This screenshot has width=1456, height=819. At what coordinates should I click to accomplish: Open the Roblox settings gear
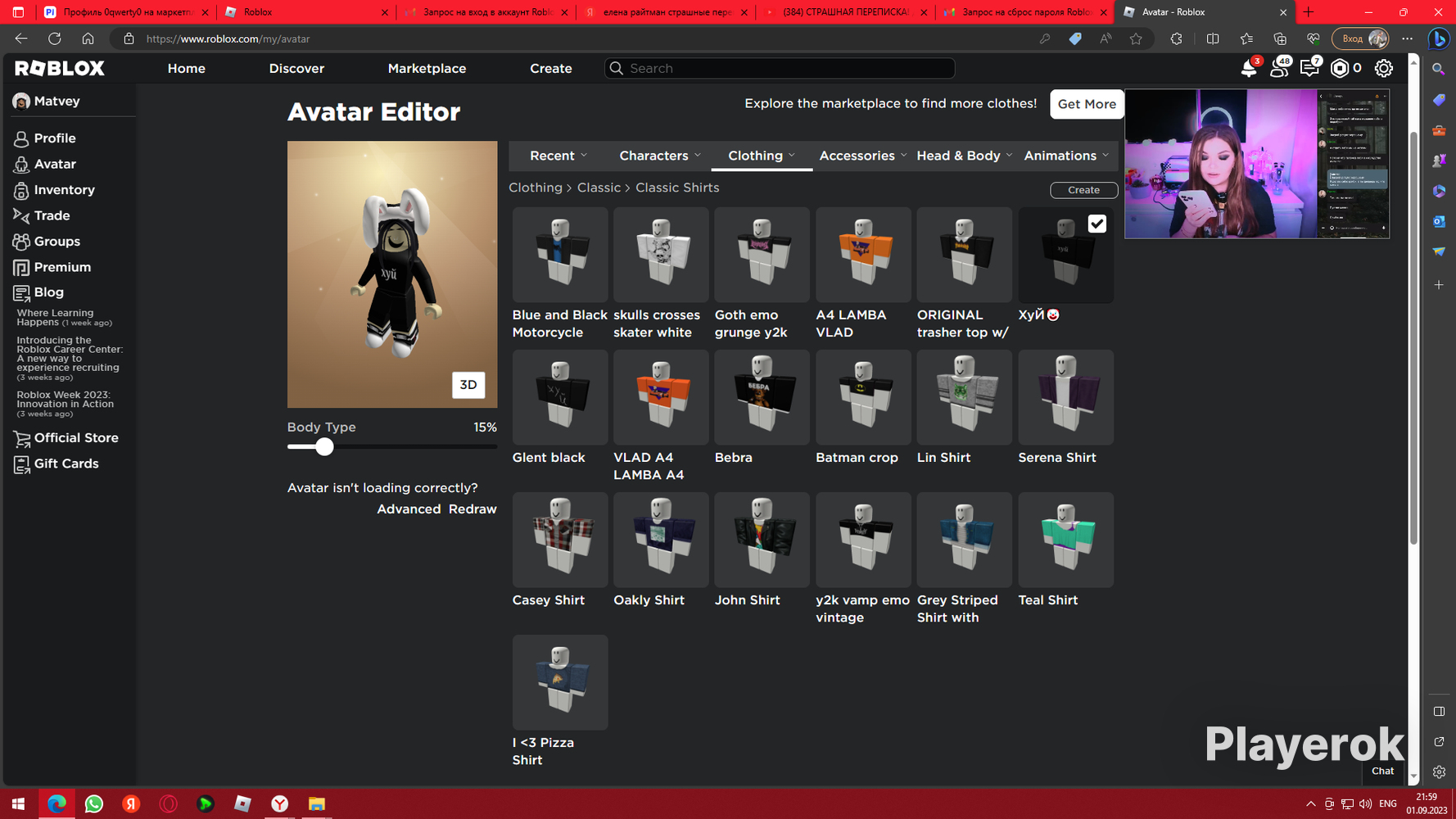(x=1384, y=69)
